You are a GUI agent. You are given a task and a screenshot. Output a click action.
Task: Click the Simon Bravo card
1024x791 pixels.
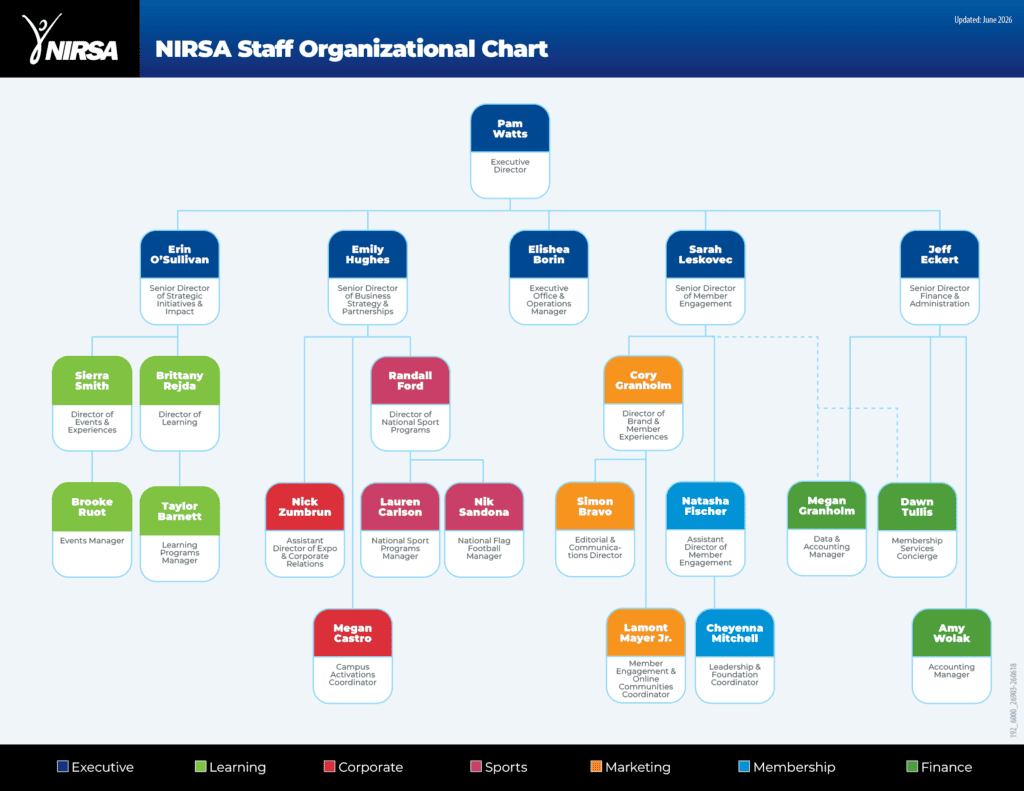tap(595, 529)
